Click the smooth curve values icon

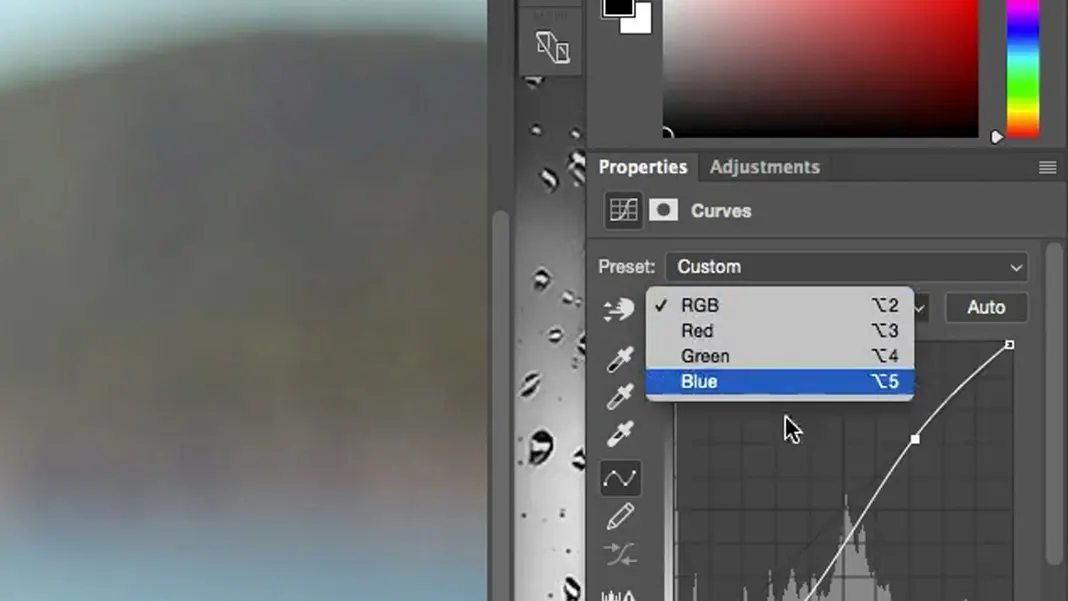tap(620, 555)
